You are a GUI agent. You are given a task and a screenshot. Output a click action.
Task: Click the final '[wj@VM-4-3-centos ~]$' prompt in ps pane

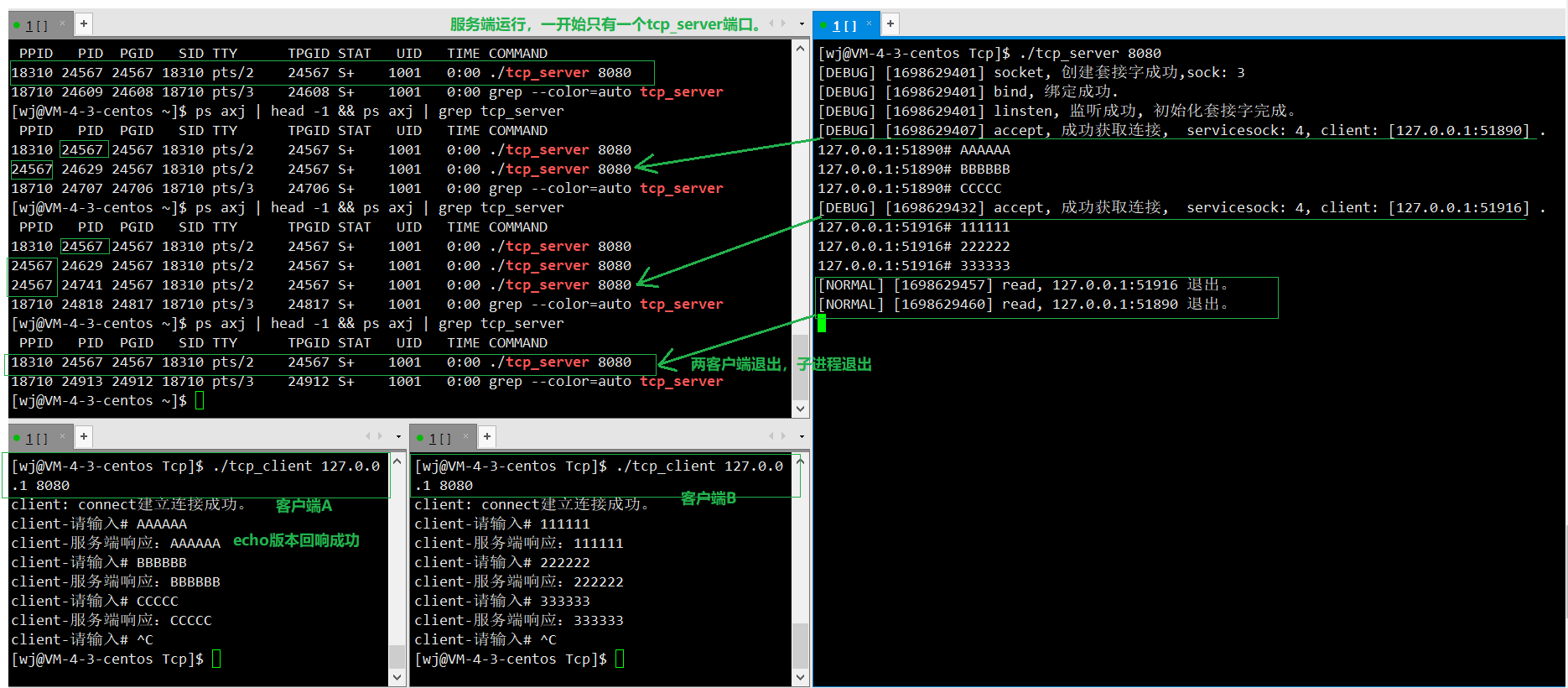[x=99, y=400]
